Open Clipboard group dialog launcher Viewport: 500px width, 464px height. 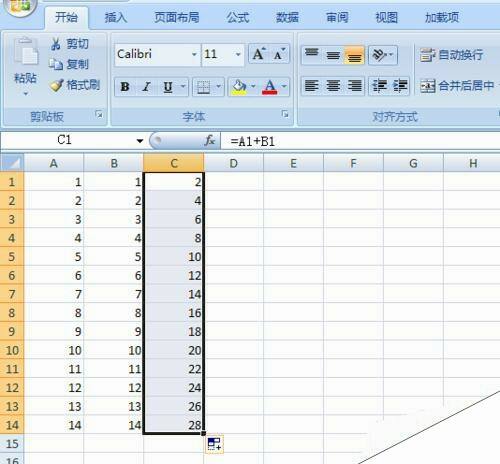[x=99, y=114]
